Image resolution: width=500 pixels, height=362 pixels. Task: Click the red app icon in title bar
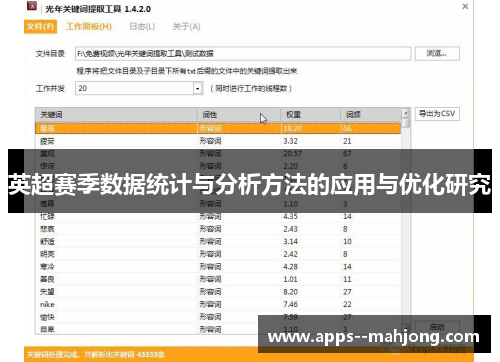pos(32,6)
